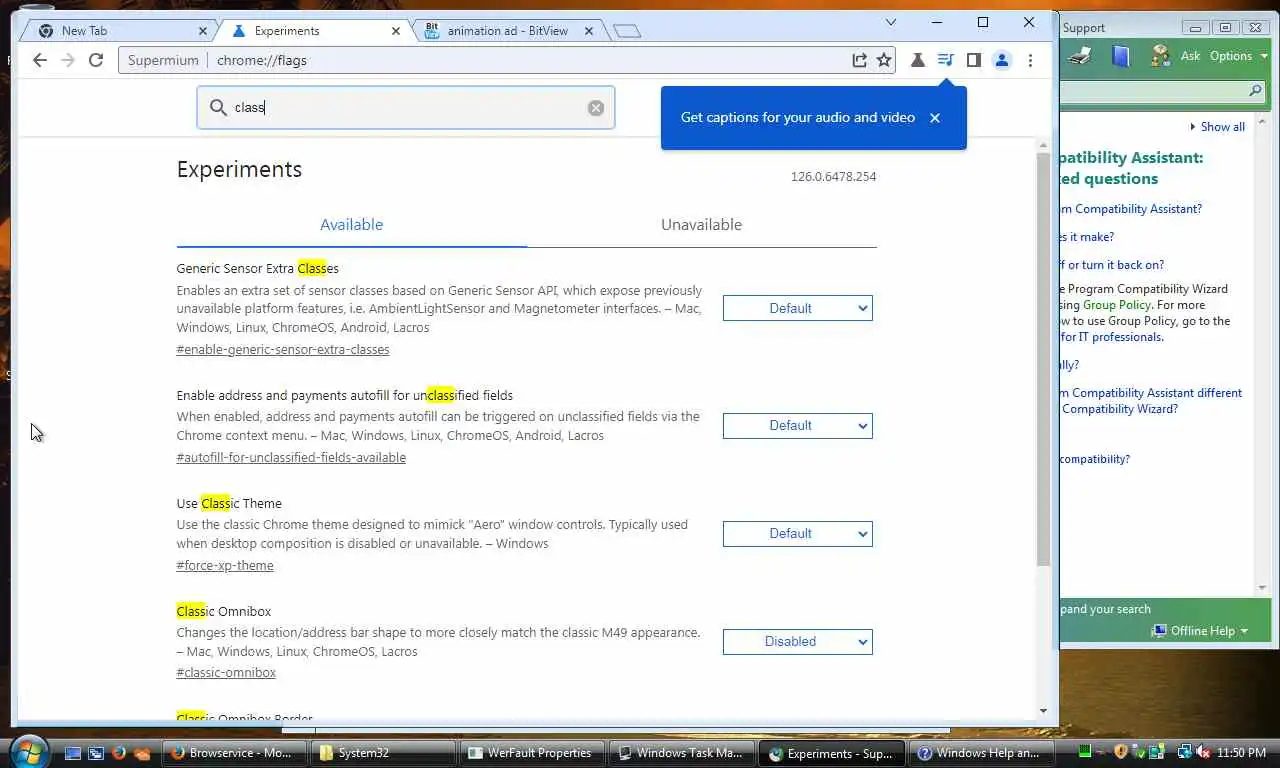Click the version number 126.0.6478.254
The image size is (1280, 768).
[x=833, y=177]
